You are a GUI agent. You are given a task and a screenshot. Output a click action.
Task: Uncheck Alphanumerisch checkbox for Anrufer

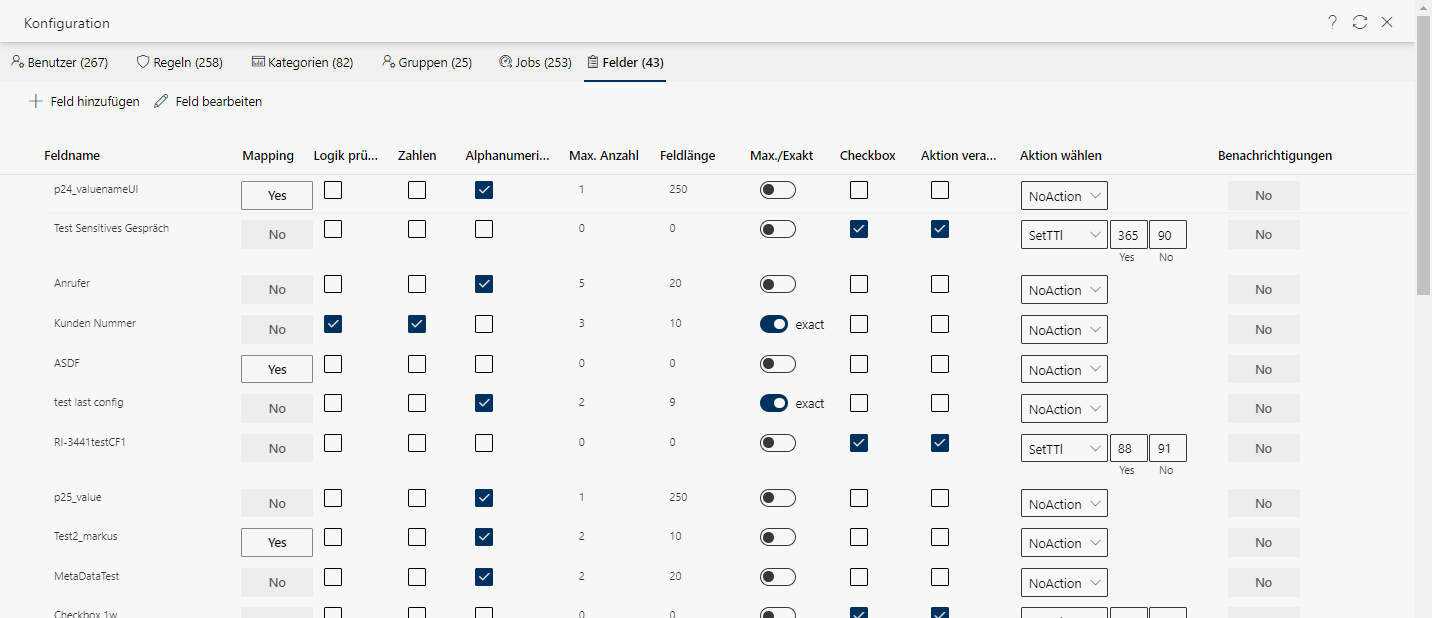coord(484,284)
